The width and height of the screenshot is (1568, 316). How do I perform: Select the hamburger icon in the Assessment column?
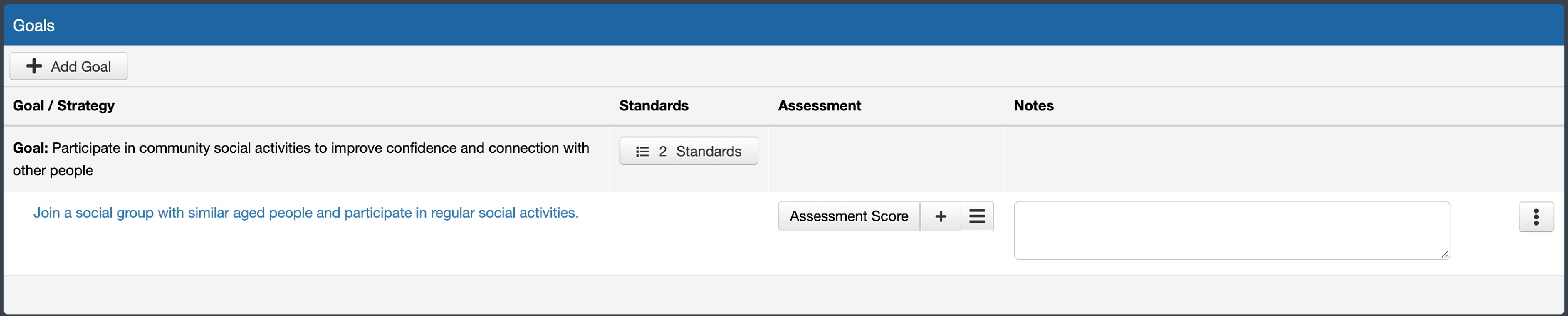click(977, 216)
